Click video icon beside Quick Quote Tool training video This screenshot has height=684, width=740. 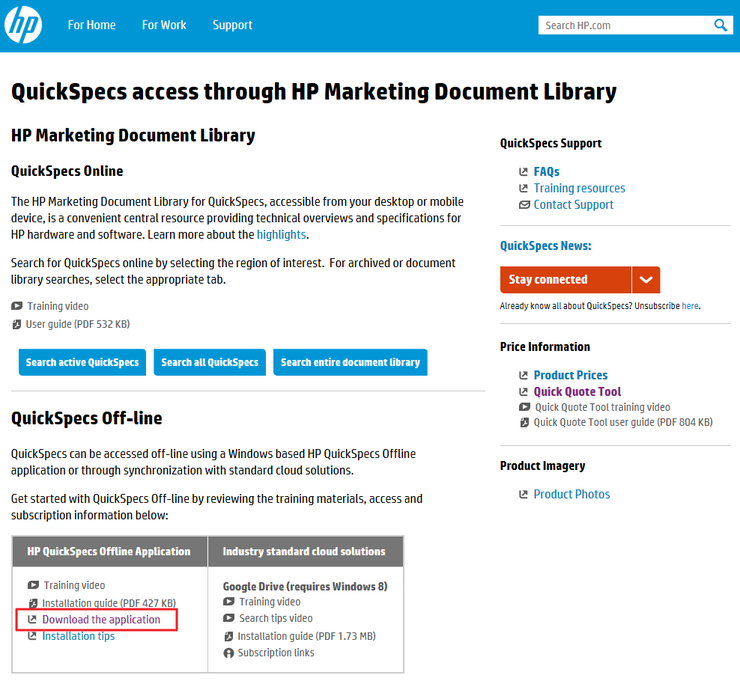tap(524, 407)
